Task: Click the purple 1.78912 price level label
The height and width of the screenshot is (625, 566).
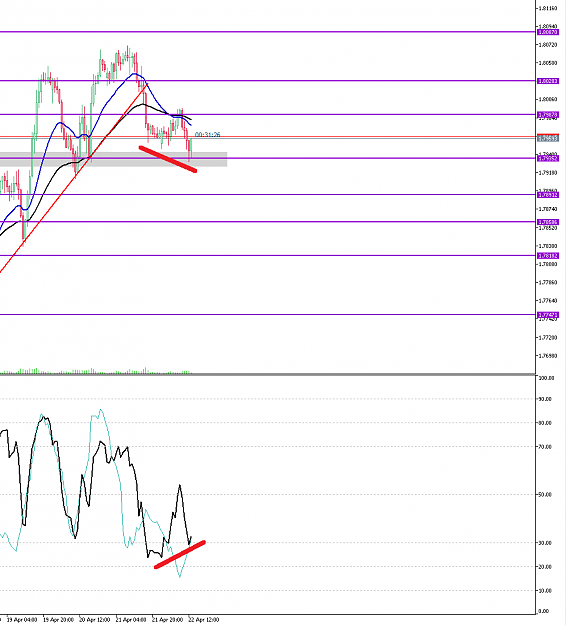Action: point(548,195)
